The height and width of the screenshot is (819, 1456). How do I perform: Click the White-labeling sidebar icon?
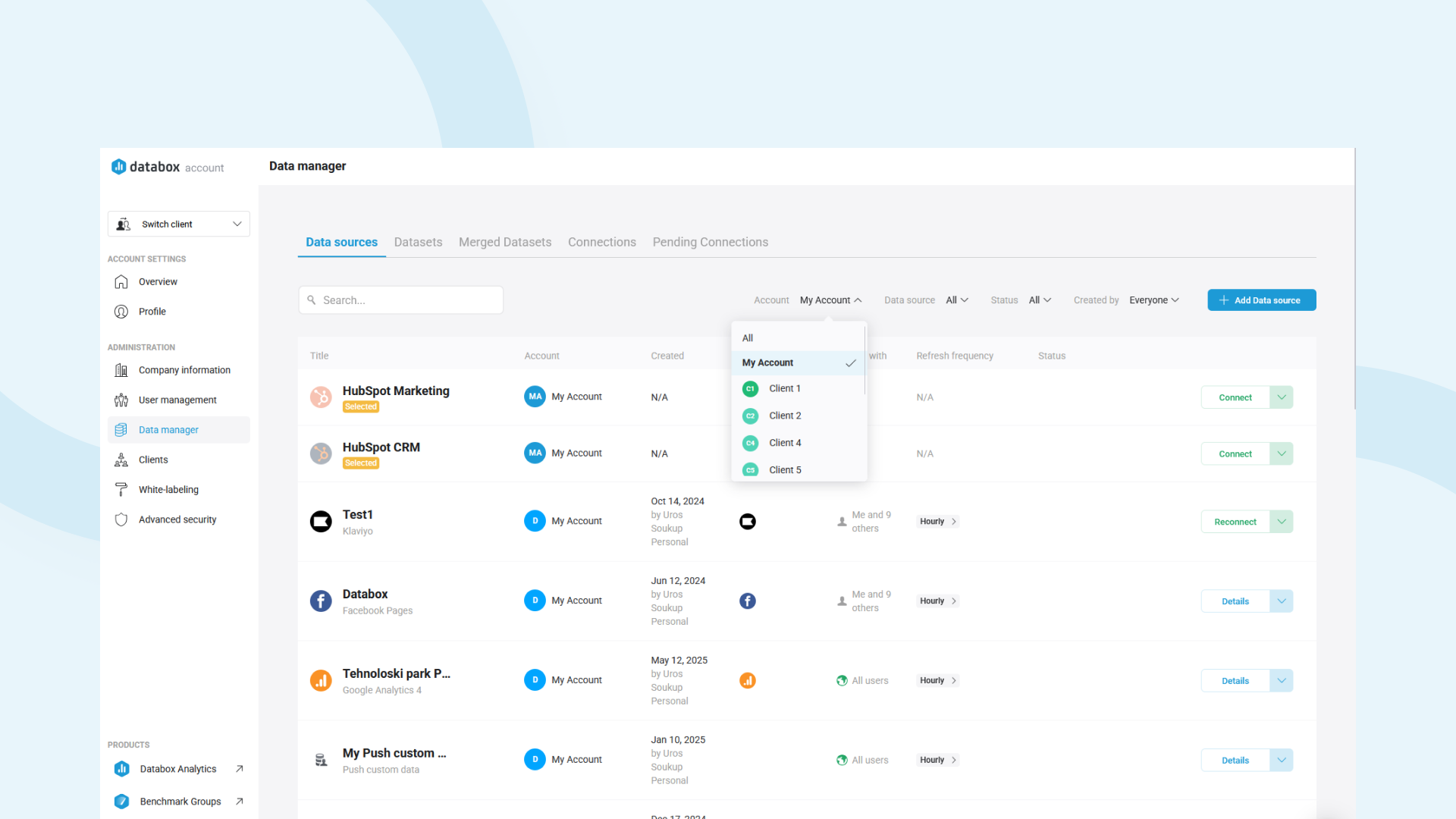click(x=121, y=489)
